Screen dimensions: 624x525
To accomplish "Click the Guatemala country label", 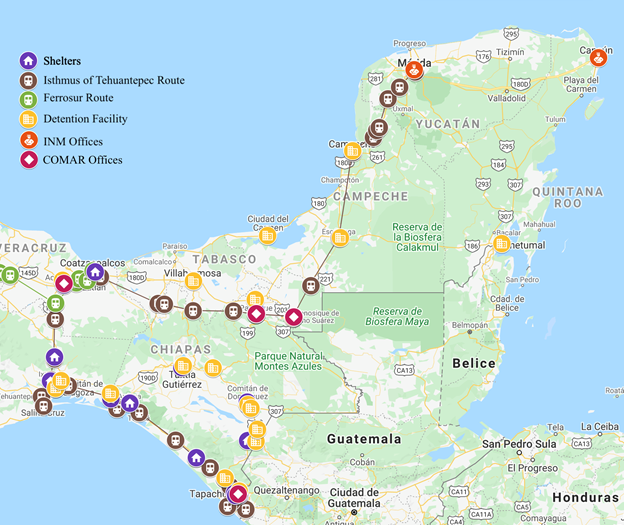I will 364,439.
